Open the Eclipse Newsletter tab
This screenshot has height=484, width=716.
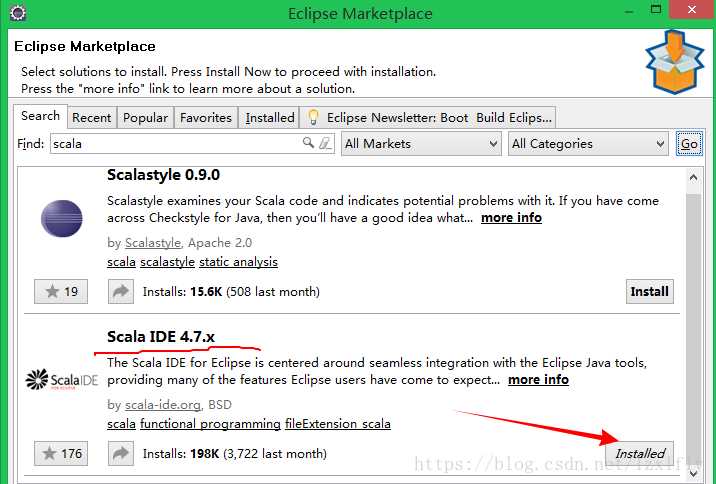click(x=428, y=118)
